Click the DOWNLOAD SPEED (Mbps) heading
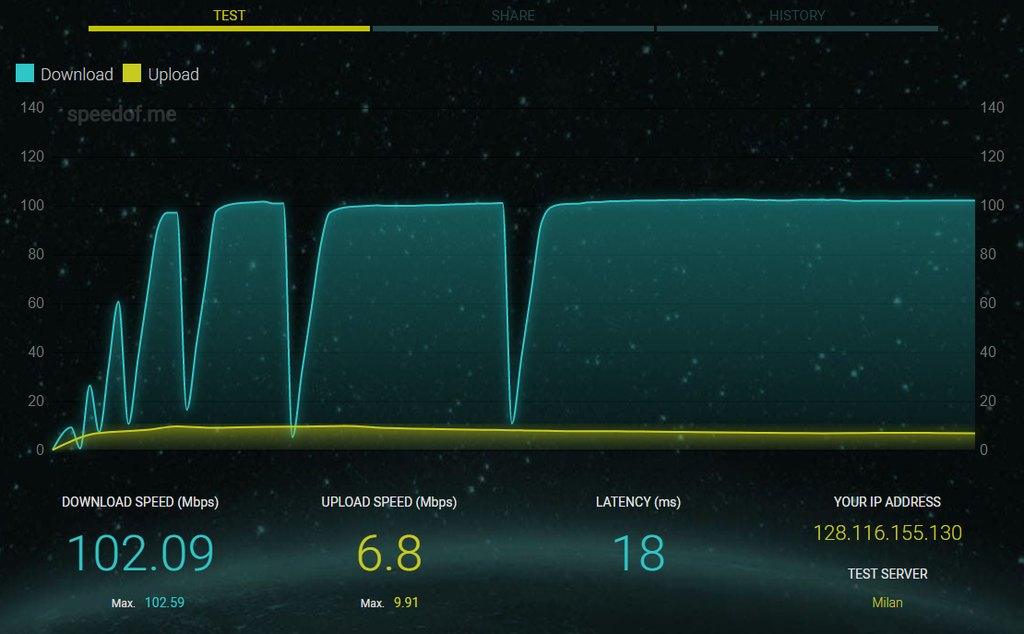This screenshot has height=634, width=1024. tap(140, 502)
